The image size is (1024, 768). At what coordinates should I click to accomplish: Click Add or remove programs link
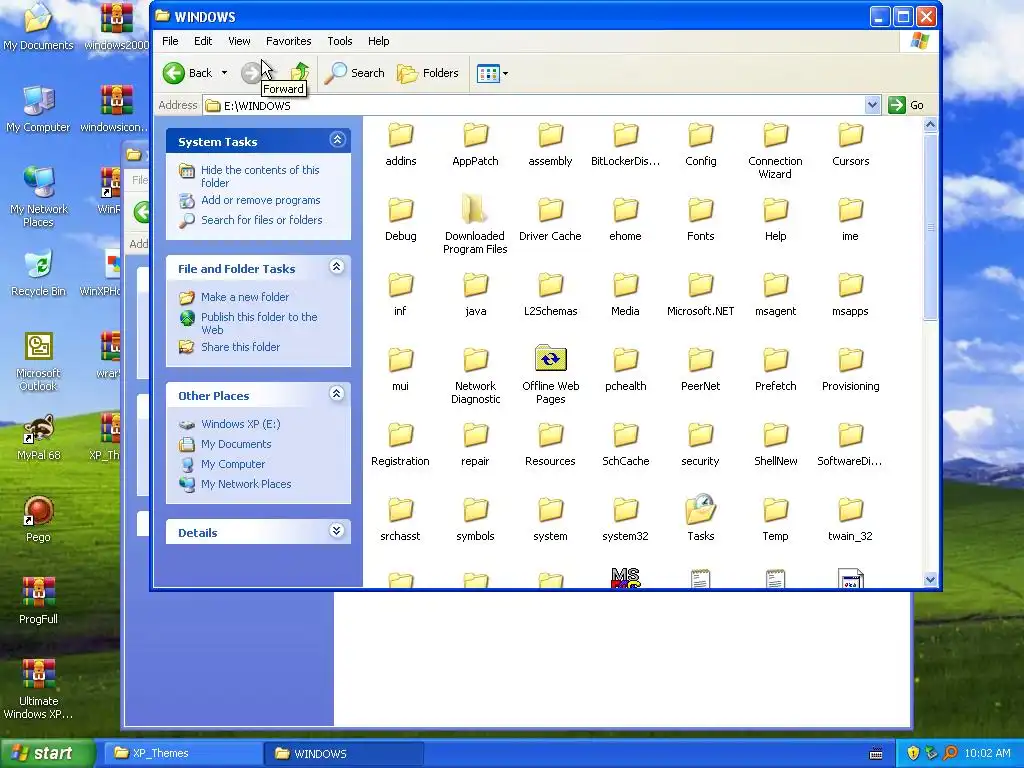coord(261,200)
